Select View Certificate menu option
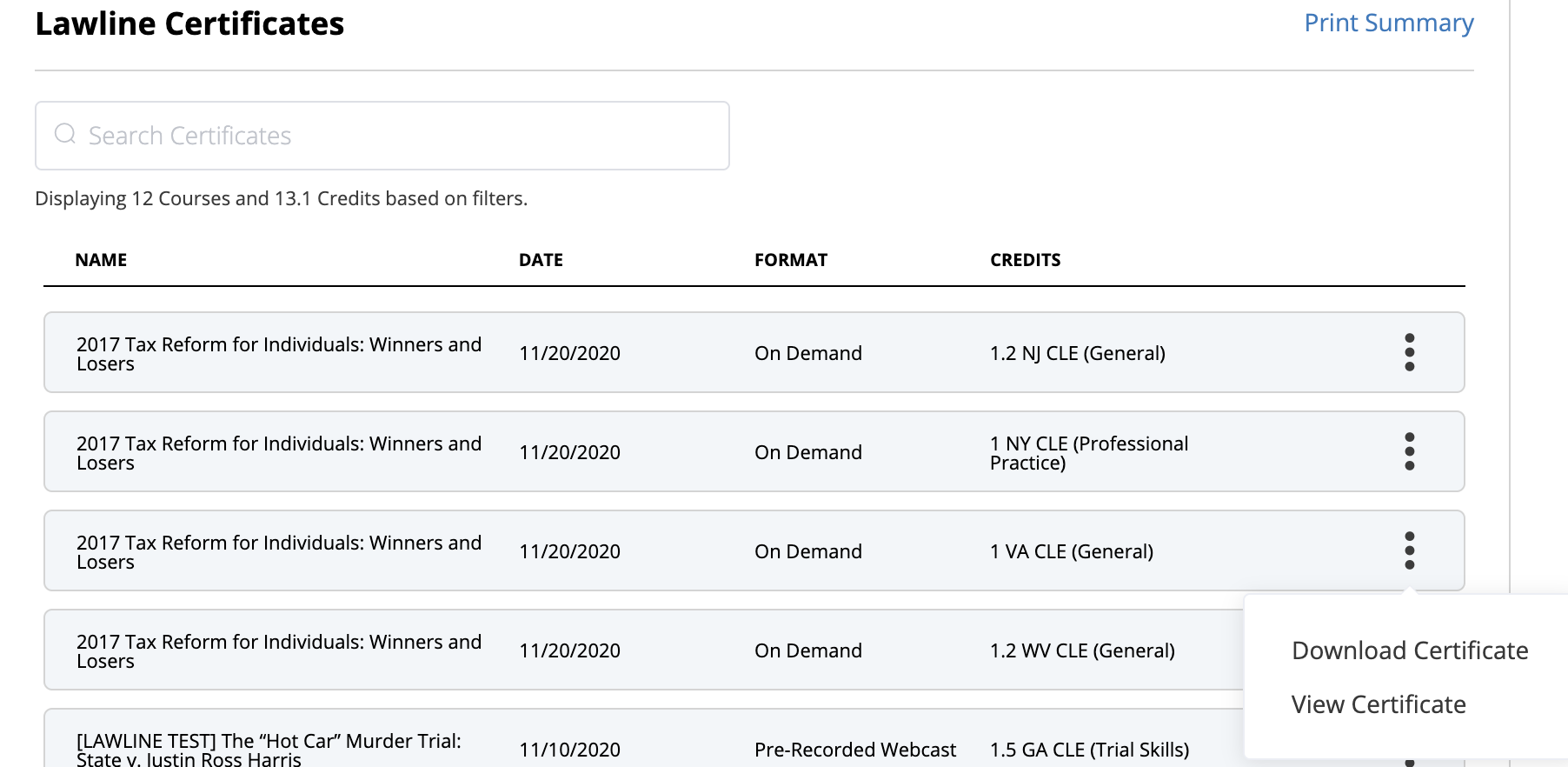 1378,704
